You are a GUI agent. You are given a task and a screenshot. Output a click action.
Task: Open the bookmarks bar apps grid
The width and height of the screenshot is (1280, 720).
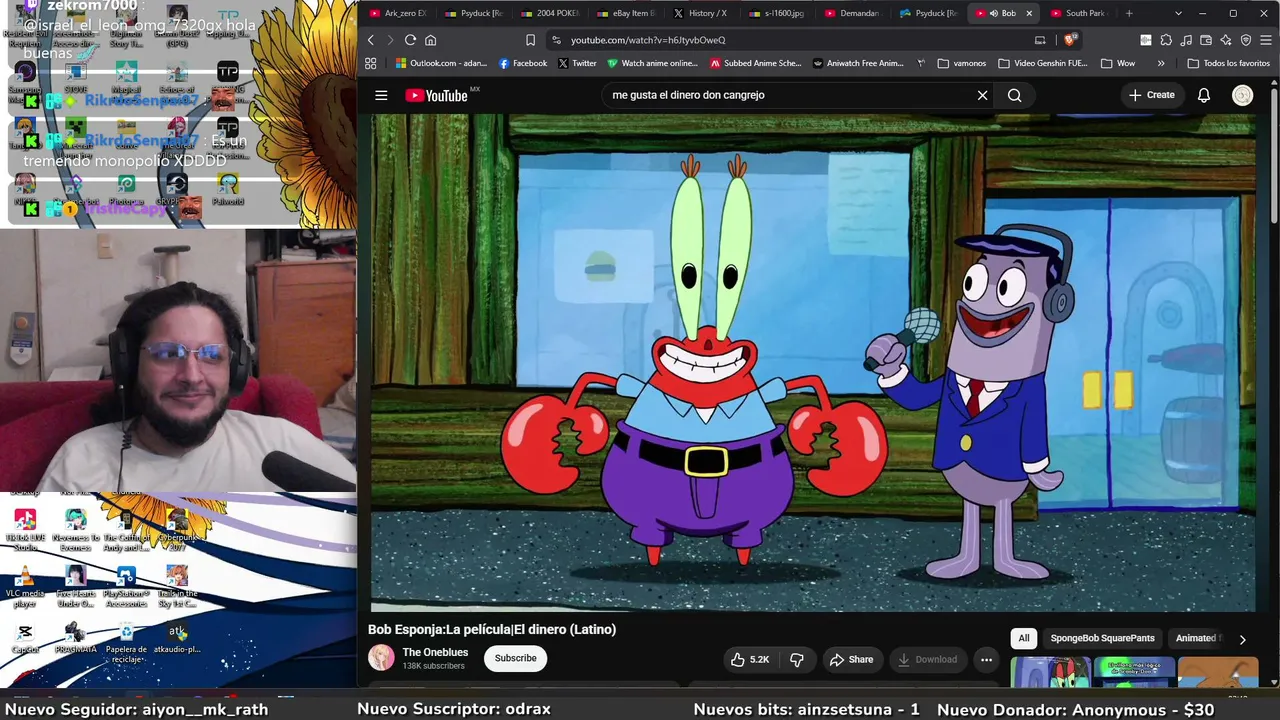(370, 63)
